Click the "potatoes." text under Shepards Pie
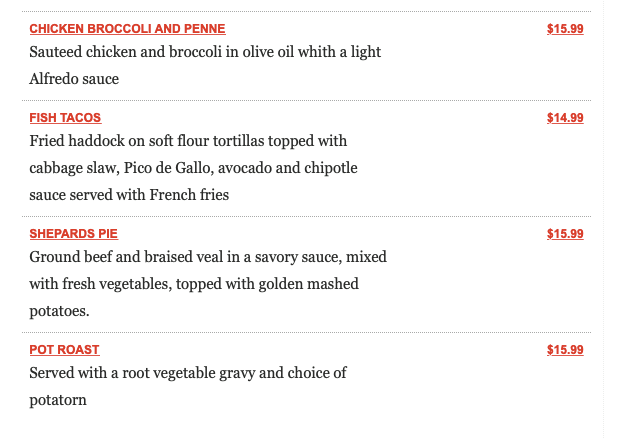Screen dimensions: 626x438 point(60,311)
